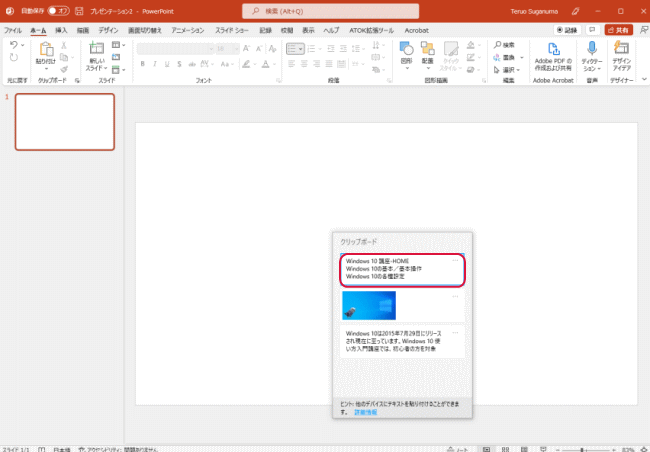This screenshot has height=452, width=650.
Task: Click Decrease indent icon
Action: (331, 49)
